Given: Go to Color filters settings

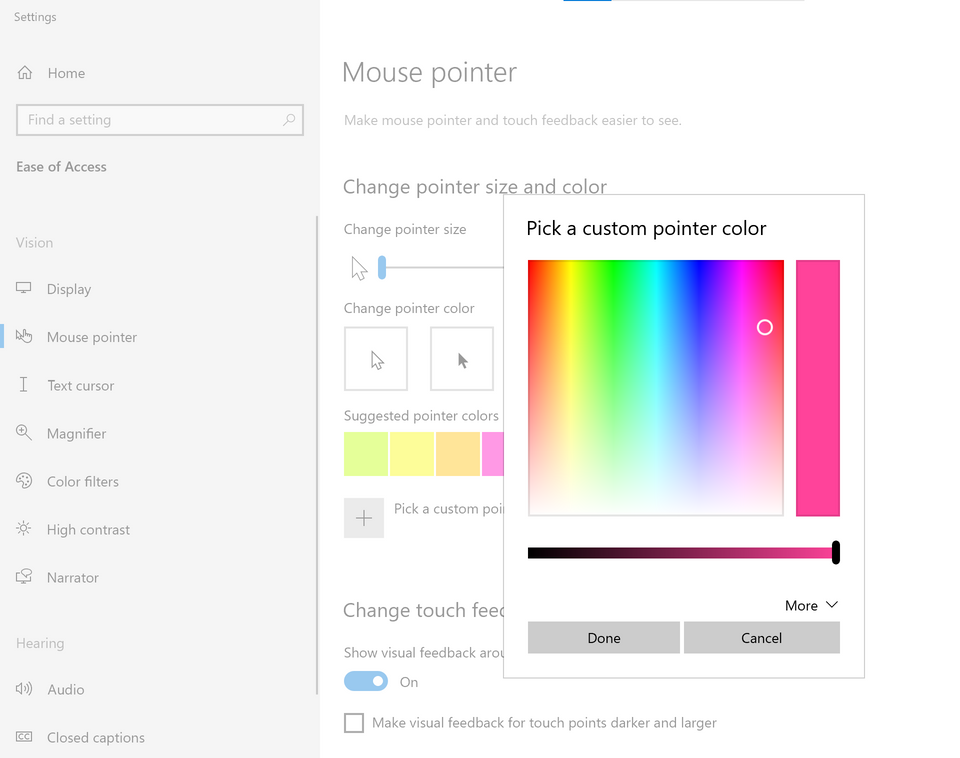Looking at the screenshot, I should pos(82,481).
